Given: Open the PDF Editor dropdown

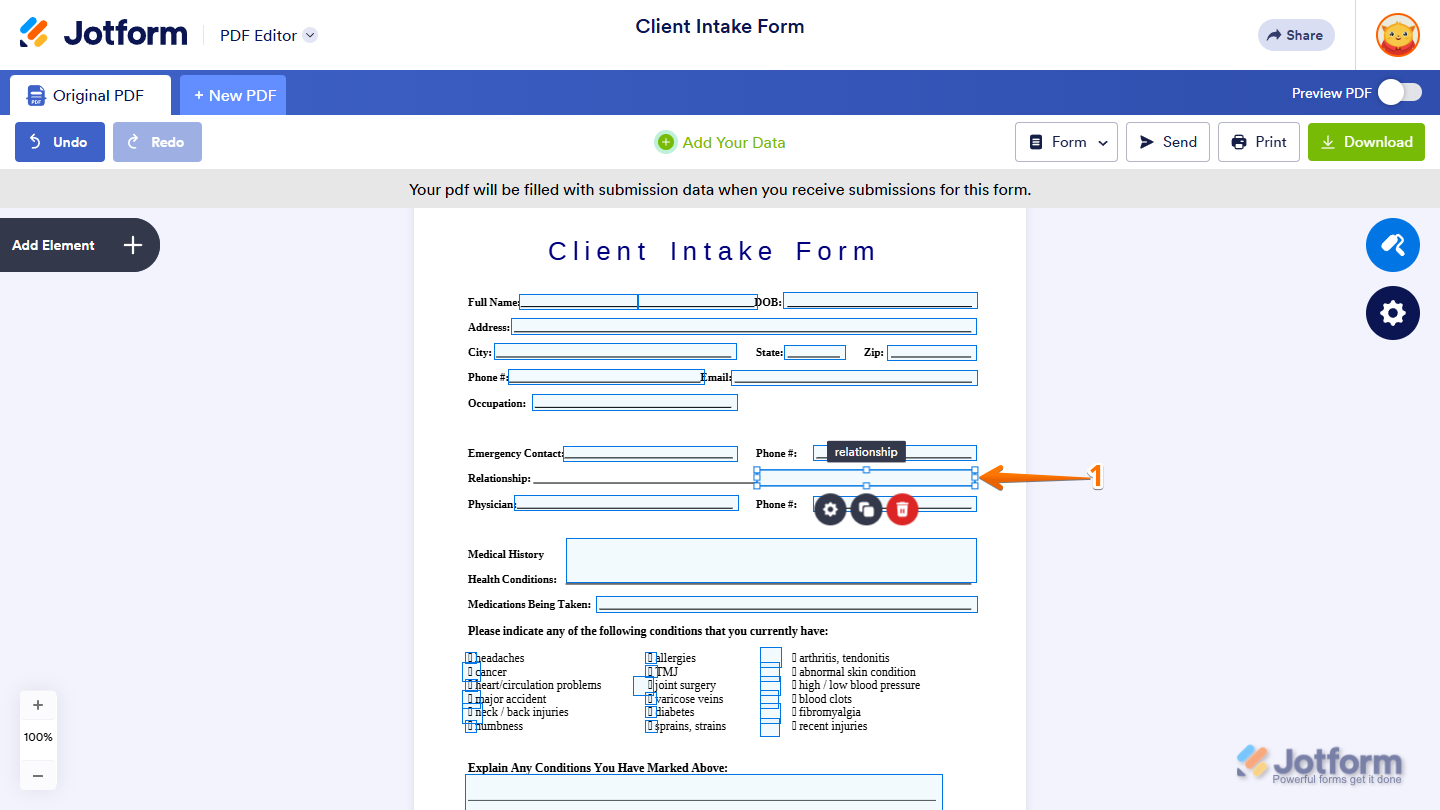Looking at the screenshot, I should pyautogui.click(x=267, y=34).
